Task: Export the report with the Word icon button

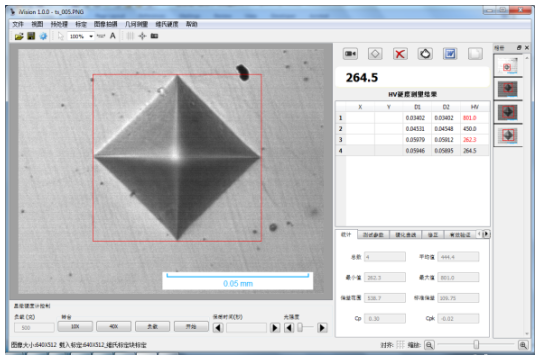Action: point(450,54)
